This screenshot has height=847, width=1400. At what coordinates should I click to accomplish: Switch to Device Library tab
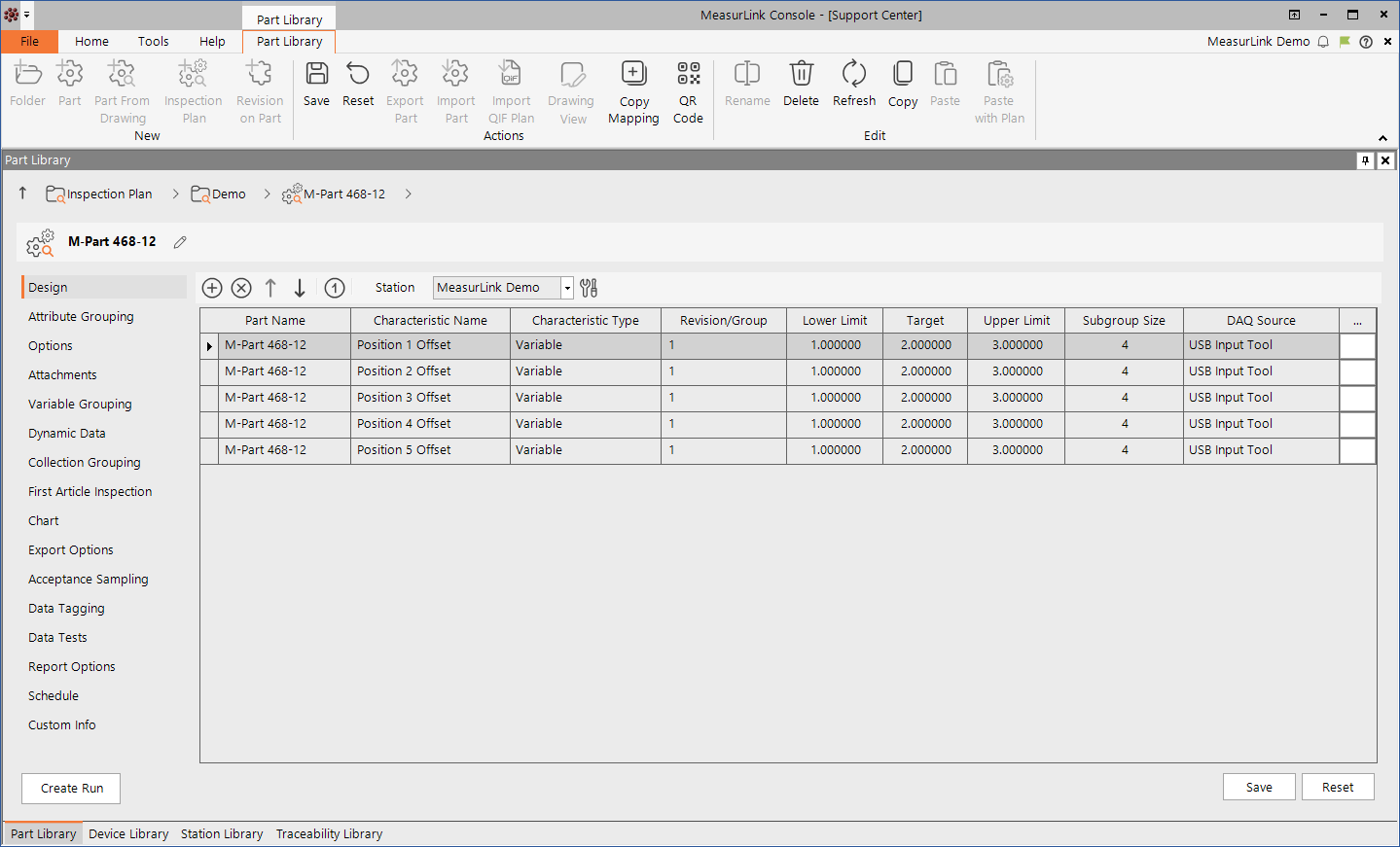128,834
